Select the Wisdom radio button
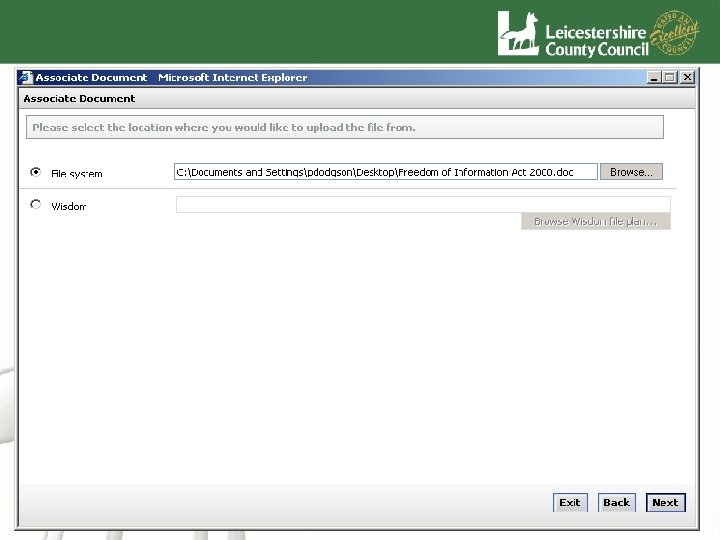Viewport: 720px width, 540px height. (35, 204)
